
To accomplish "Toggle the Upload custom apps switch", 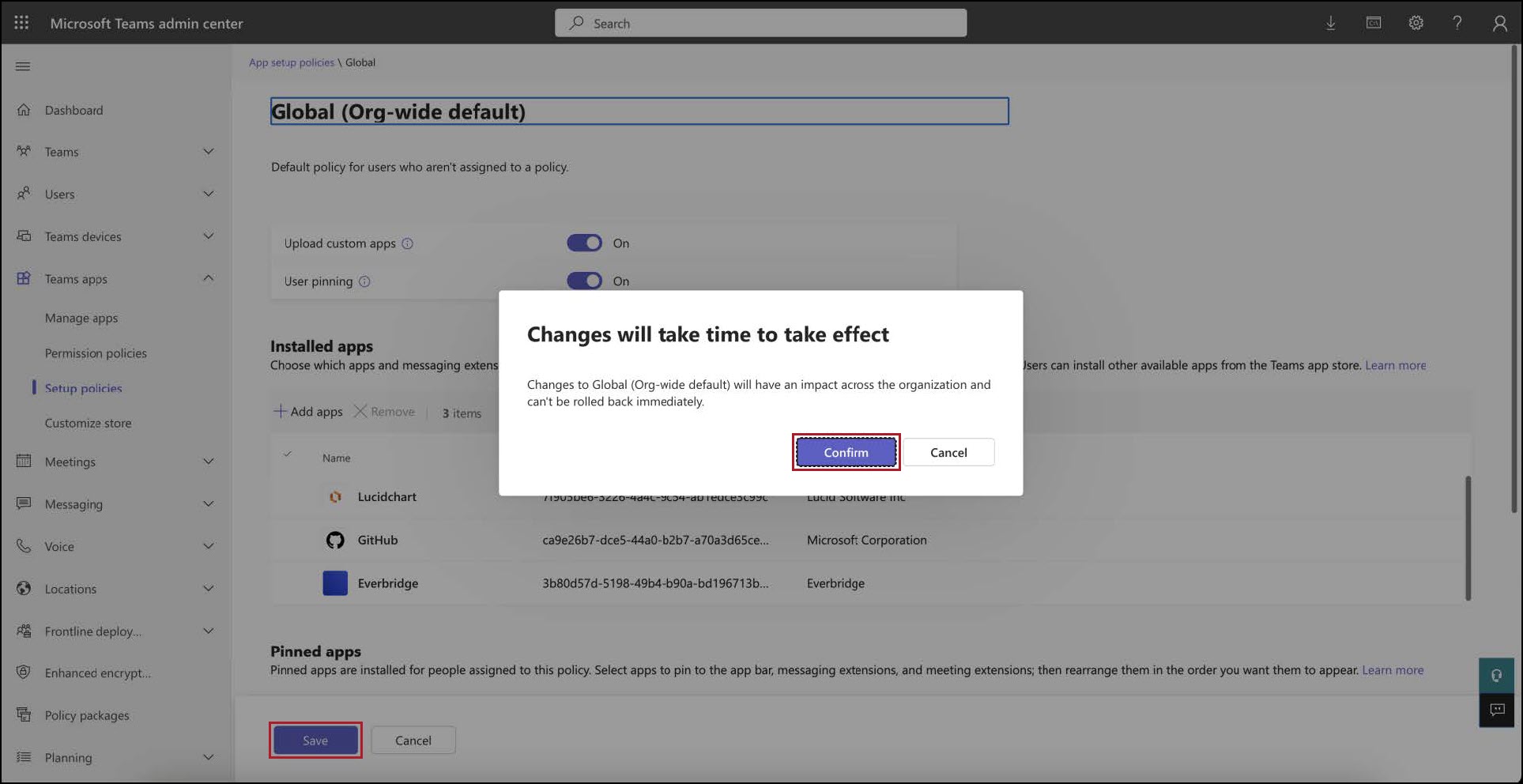I will (584, 243).
